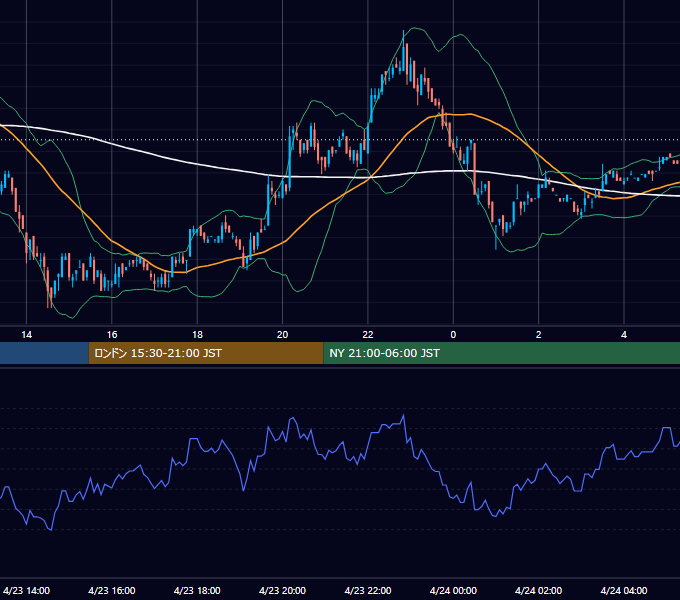Click the 16 hour axis label
Screen dimensions: 680x600
click(112, 335)
